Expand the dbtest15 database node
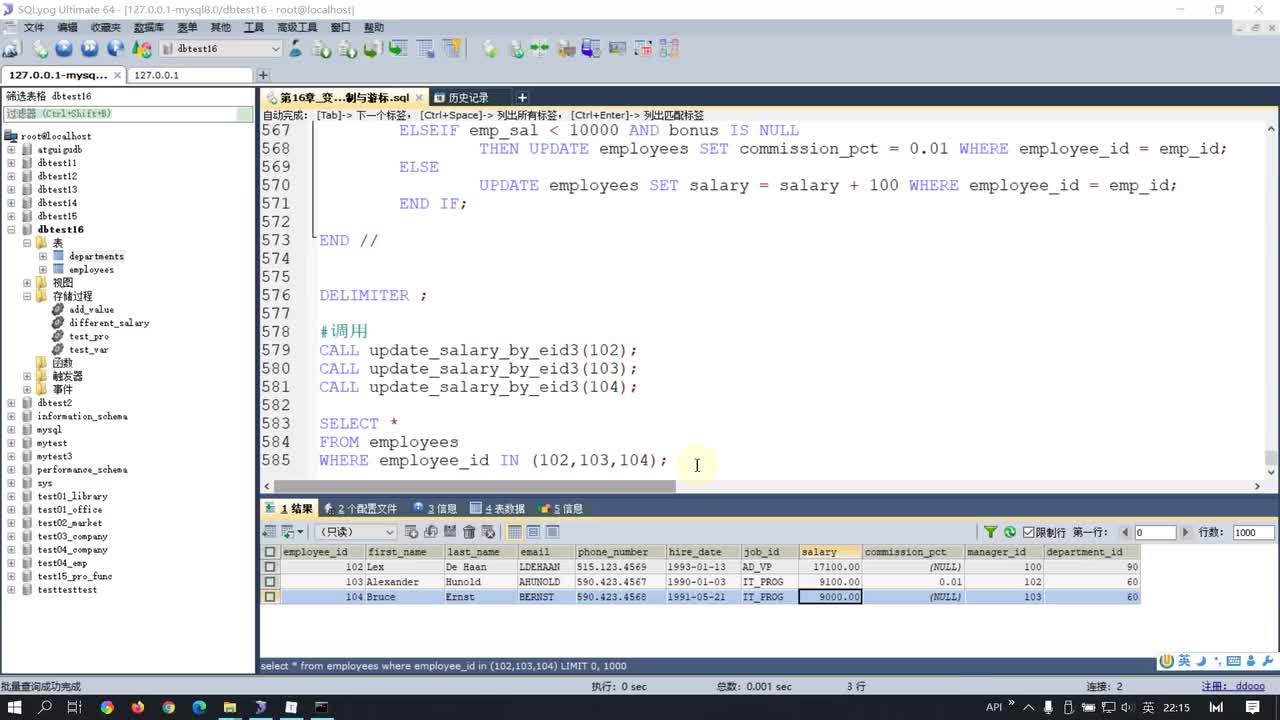1280x720 pixels. click(12, 216)
